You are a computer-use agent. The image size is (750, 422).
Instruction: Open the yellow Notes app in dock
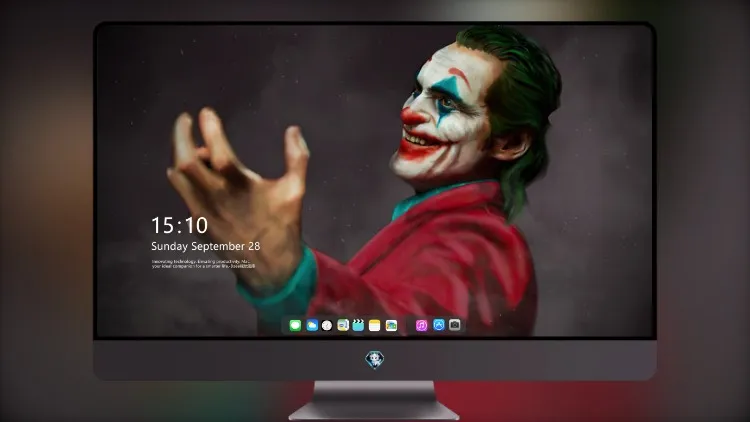pyautogui.click(x=375, y=325)
